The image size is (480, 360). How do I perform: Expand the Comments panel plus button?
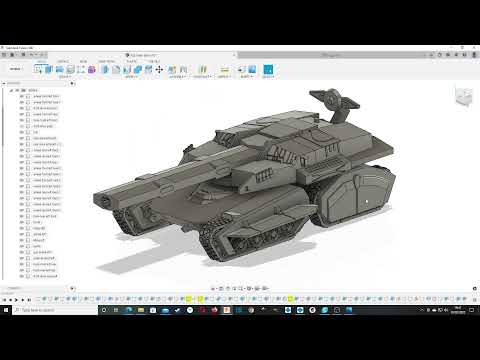click(x=72, y=288)
